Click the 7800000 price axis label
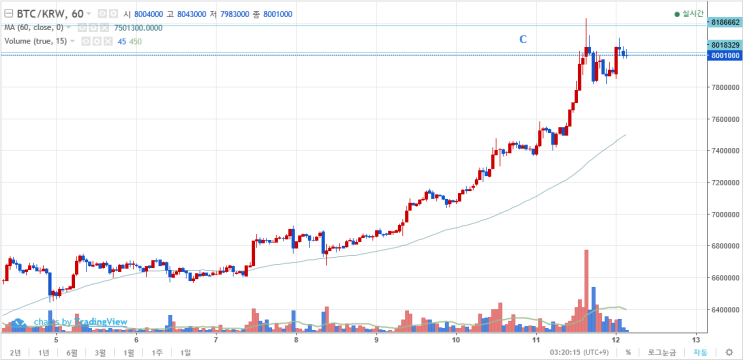Screen dimensions: 743x360 coord(724,88)
